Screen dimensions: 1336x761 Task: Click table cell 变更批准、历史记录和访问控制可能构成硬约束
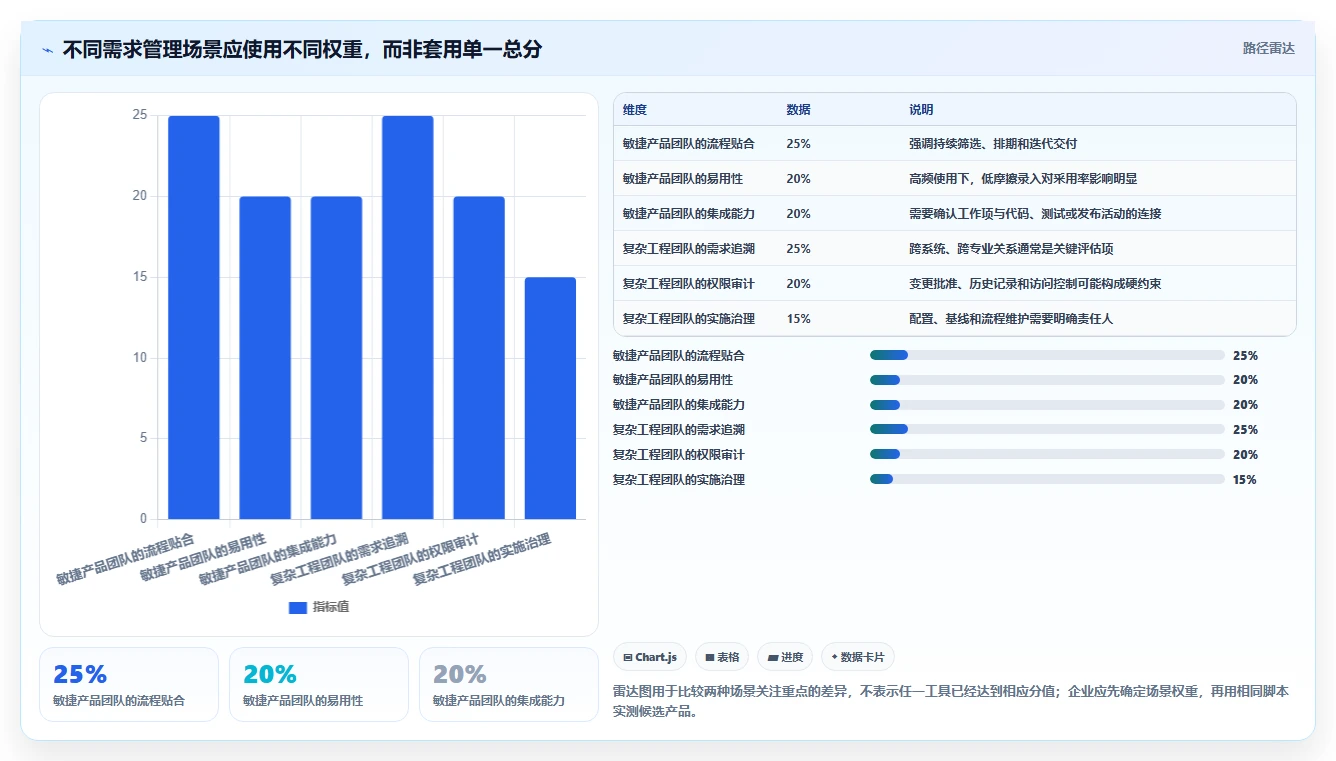(1035, 284)
